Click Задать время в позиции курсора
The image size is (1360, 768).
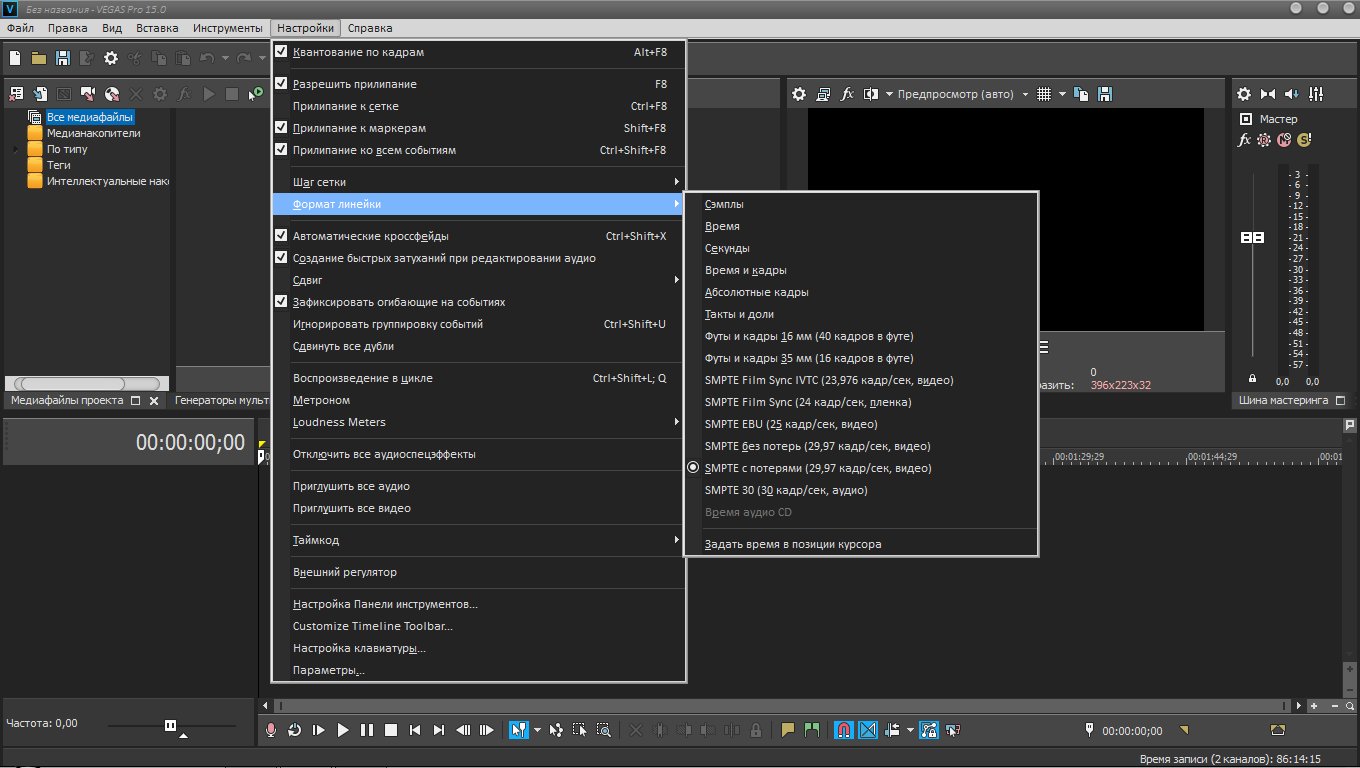(x=861, y=544)
